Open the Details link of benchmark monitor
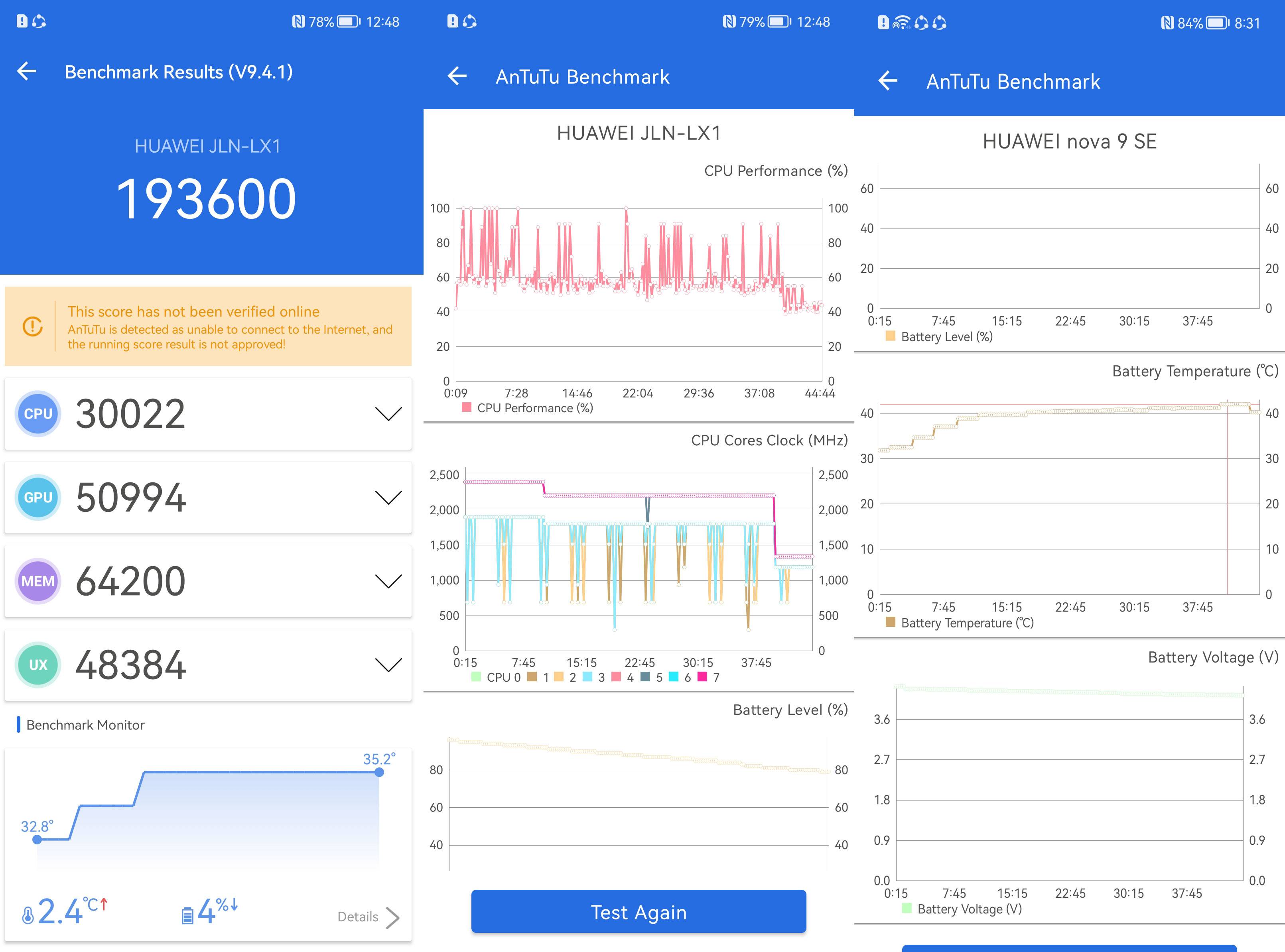Image resolution: width=1285 pixels, height=952 pixels. 358,917
